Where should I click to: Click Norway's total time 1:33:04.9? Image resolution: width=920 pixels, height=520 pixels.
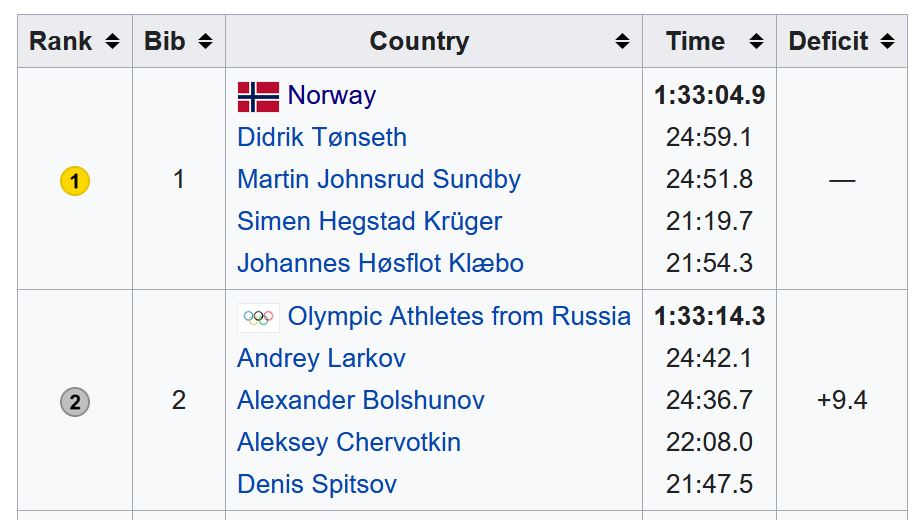click(709, 96)
